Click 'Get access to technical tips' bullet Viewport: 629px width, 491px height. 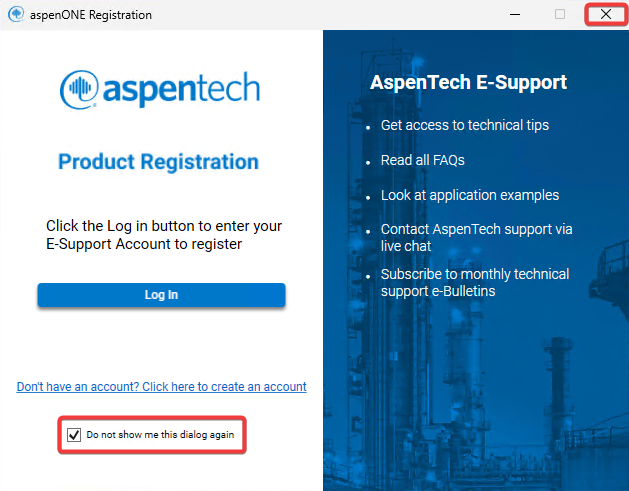(464, 126)
